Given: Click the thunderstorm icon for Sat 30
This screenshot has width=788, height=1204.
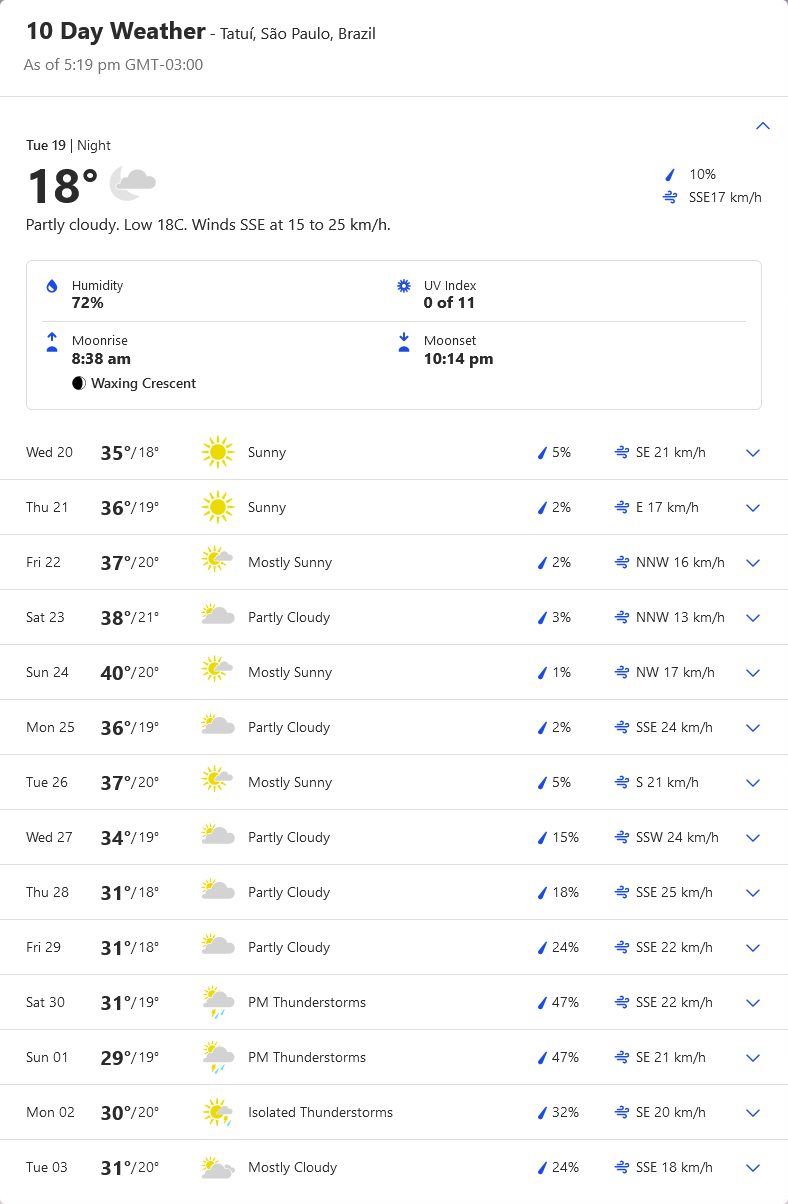Looking at the screenshot, I should [x=217, y=1002].
